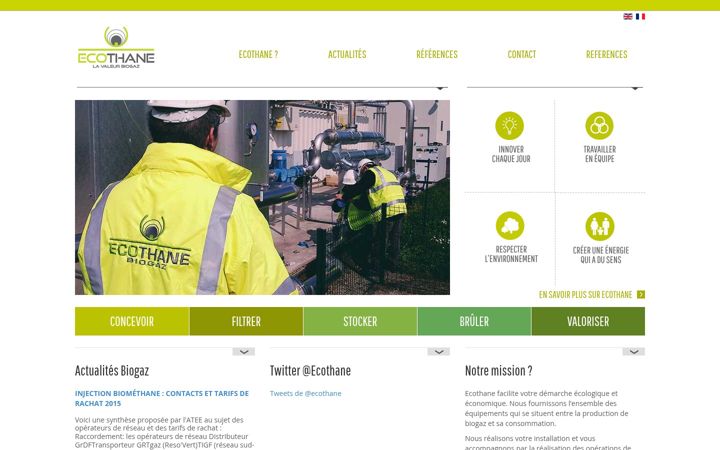The height and width of the screenshot is (450, 720).
Task: Click the Travailler en équipe label
Action: (x=600, y=154)
